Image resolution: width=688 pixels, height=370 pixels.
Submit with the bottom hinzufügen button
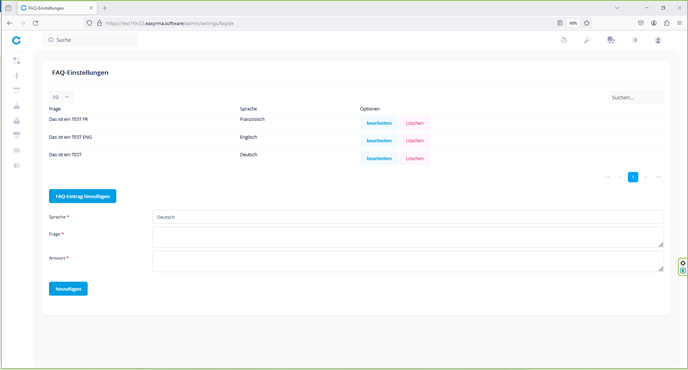68,289
